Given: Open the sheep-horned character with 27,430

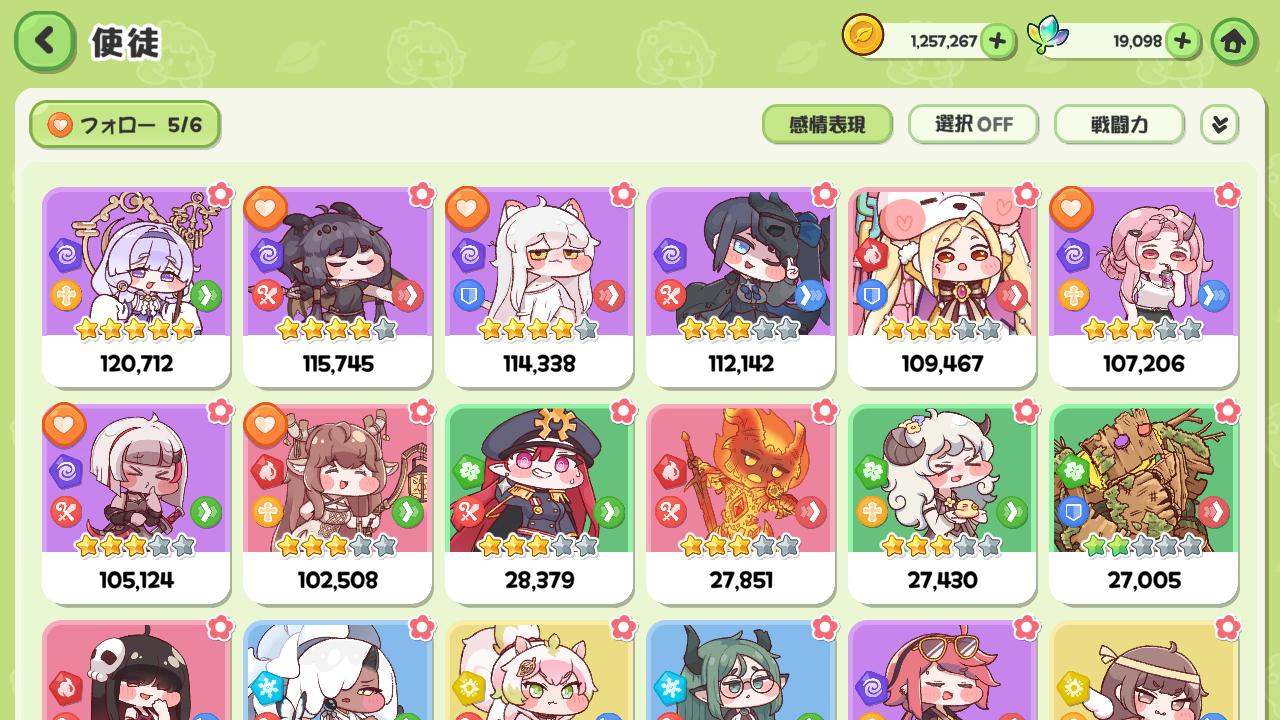Looking at the screenshot, I should tap(942, 504).
